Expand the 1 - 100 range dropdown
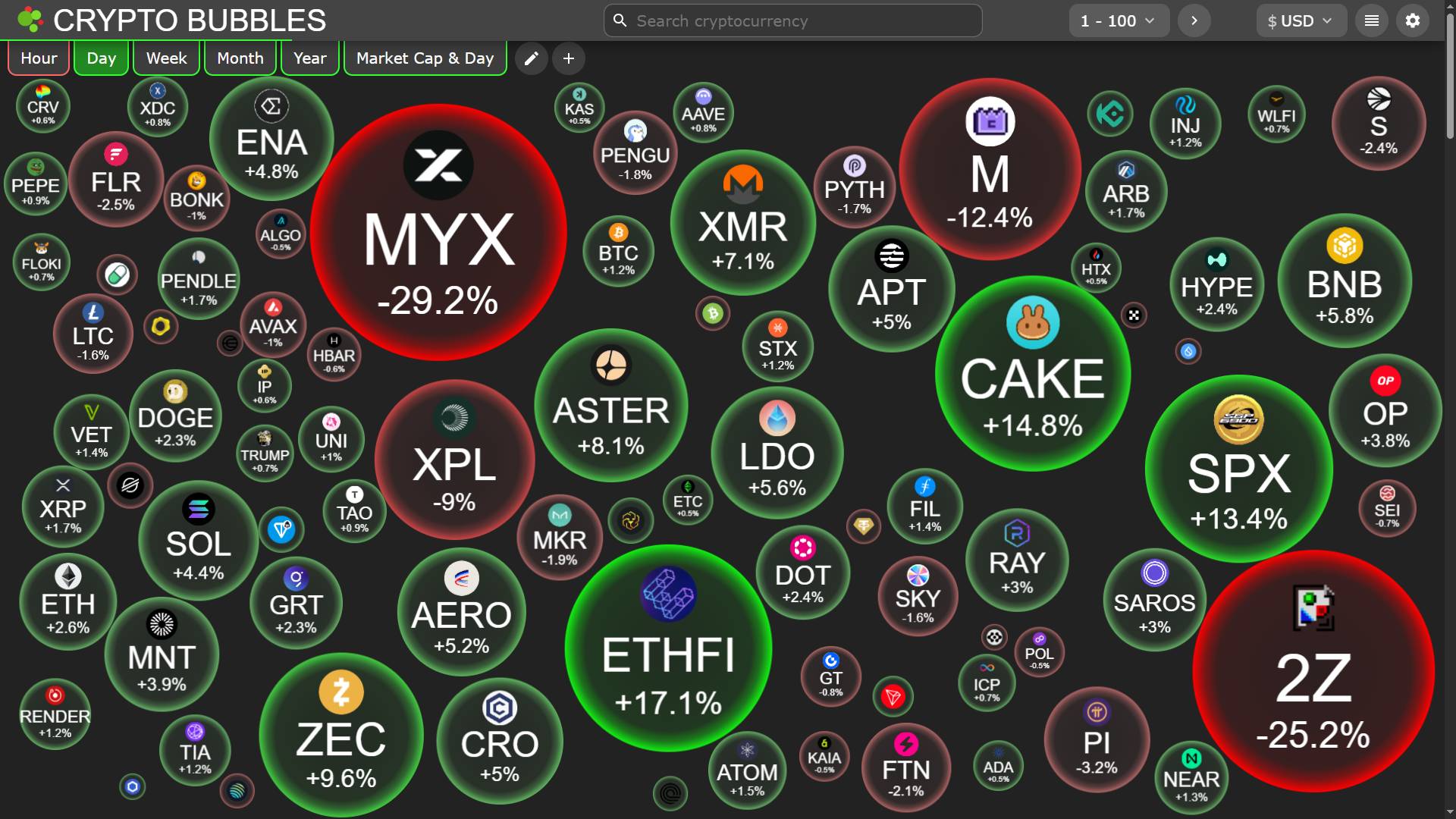Image resolution: width=1456 pixels, height=819 pixels. point(1119,20)
